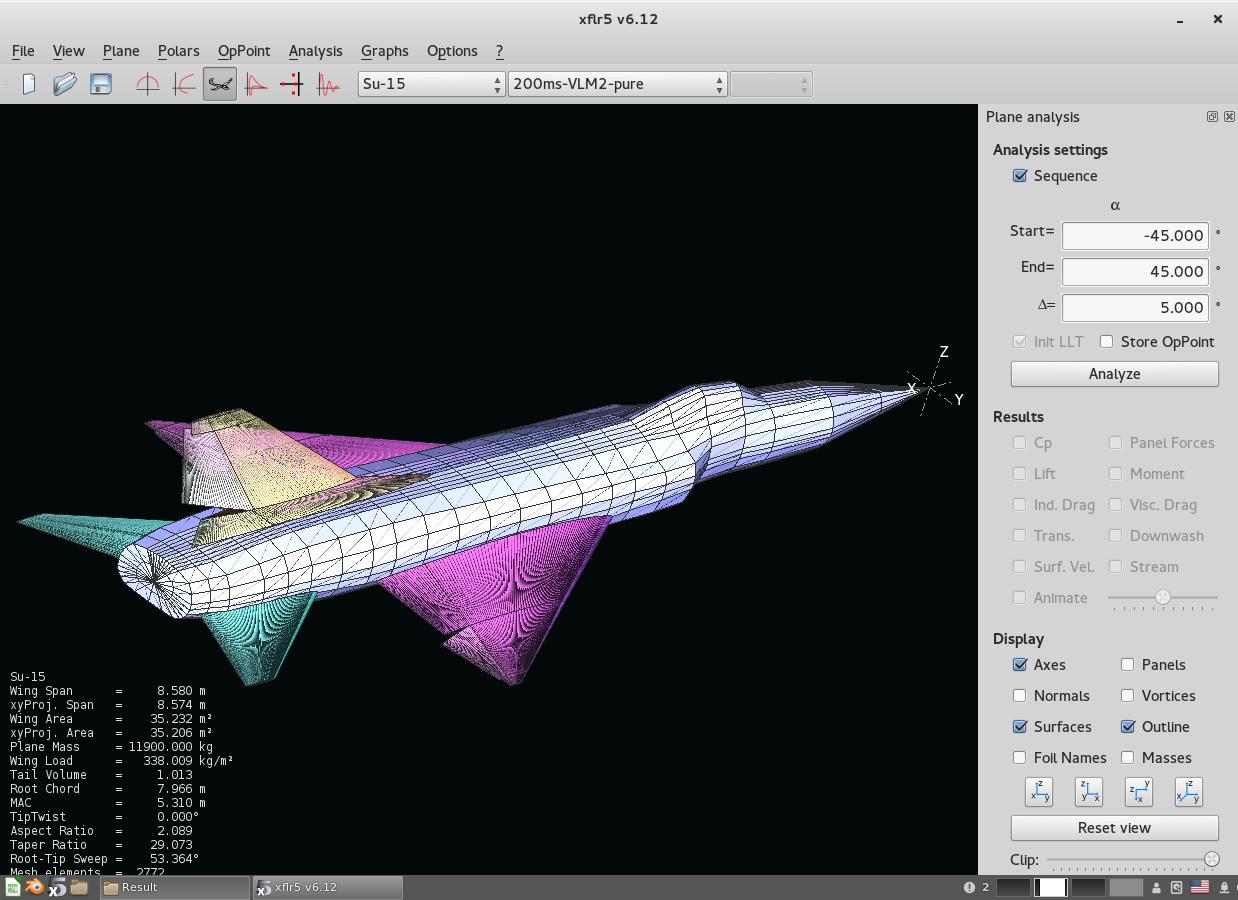Click the alpha Start value field
The height and width of the screenshot is (900, 1238).
pos(1134,236)
